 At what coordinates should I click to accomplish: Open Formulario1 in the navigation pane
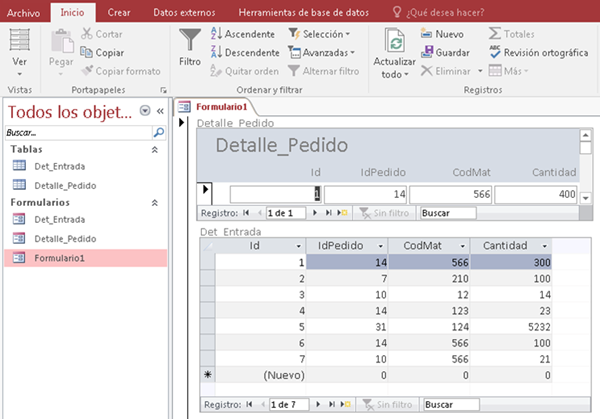60,257
